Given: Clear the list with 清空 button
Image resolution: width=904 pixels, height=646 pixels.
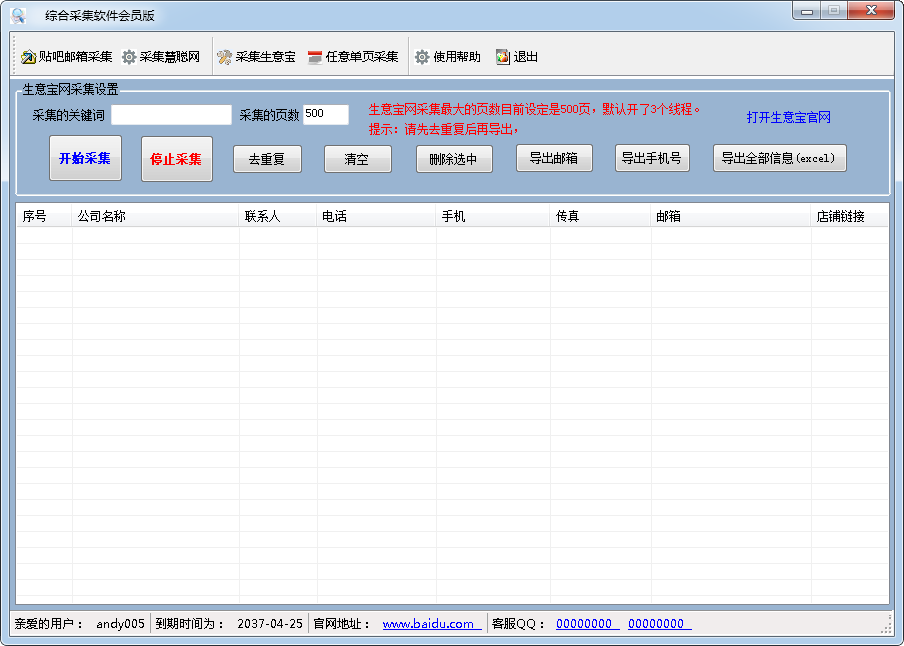Looking at the screenshot, I should tap(357, 159).
